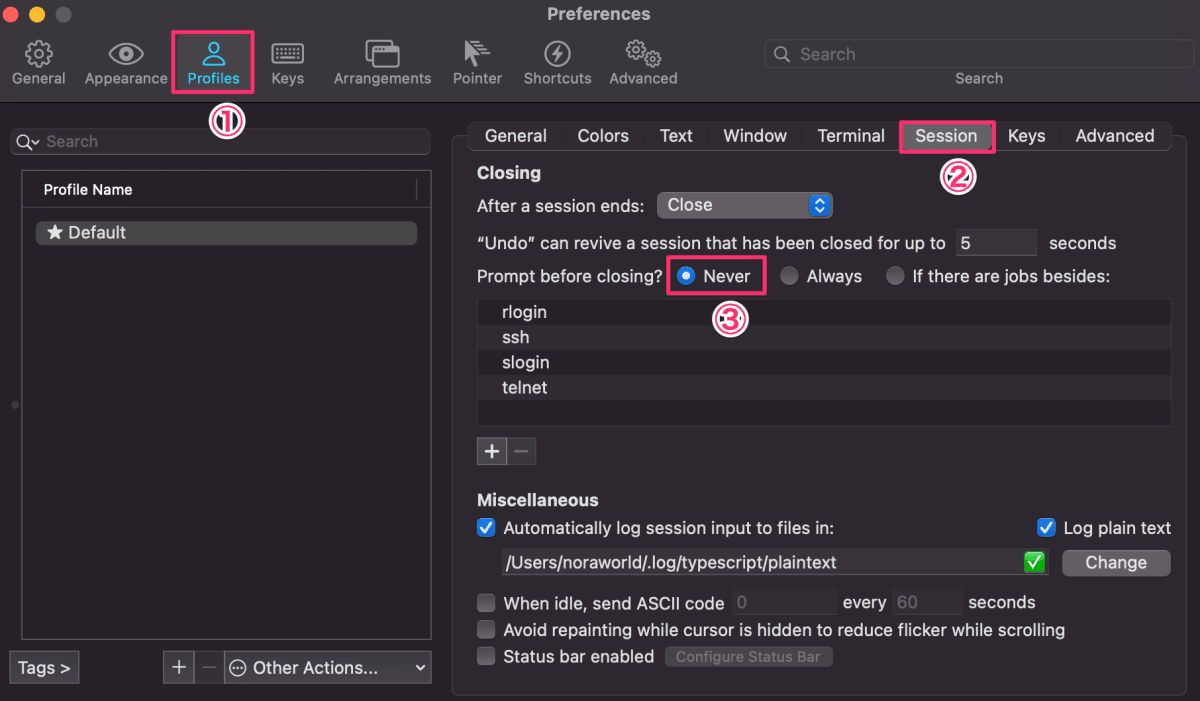Click the every 60 seconds field

tap(927, 602)
